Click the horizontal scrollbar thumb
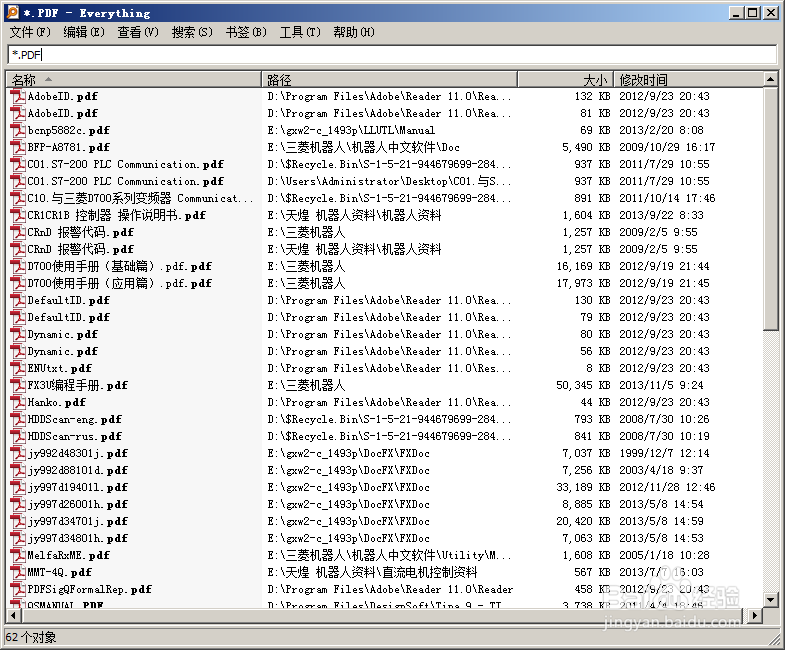 point(380,615)
